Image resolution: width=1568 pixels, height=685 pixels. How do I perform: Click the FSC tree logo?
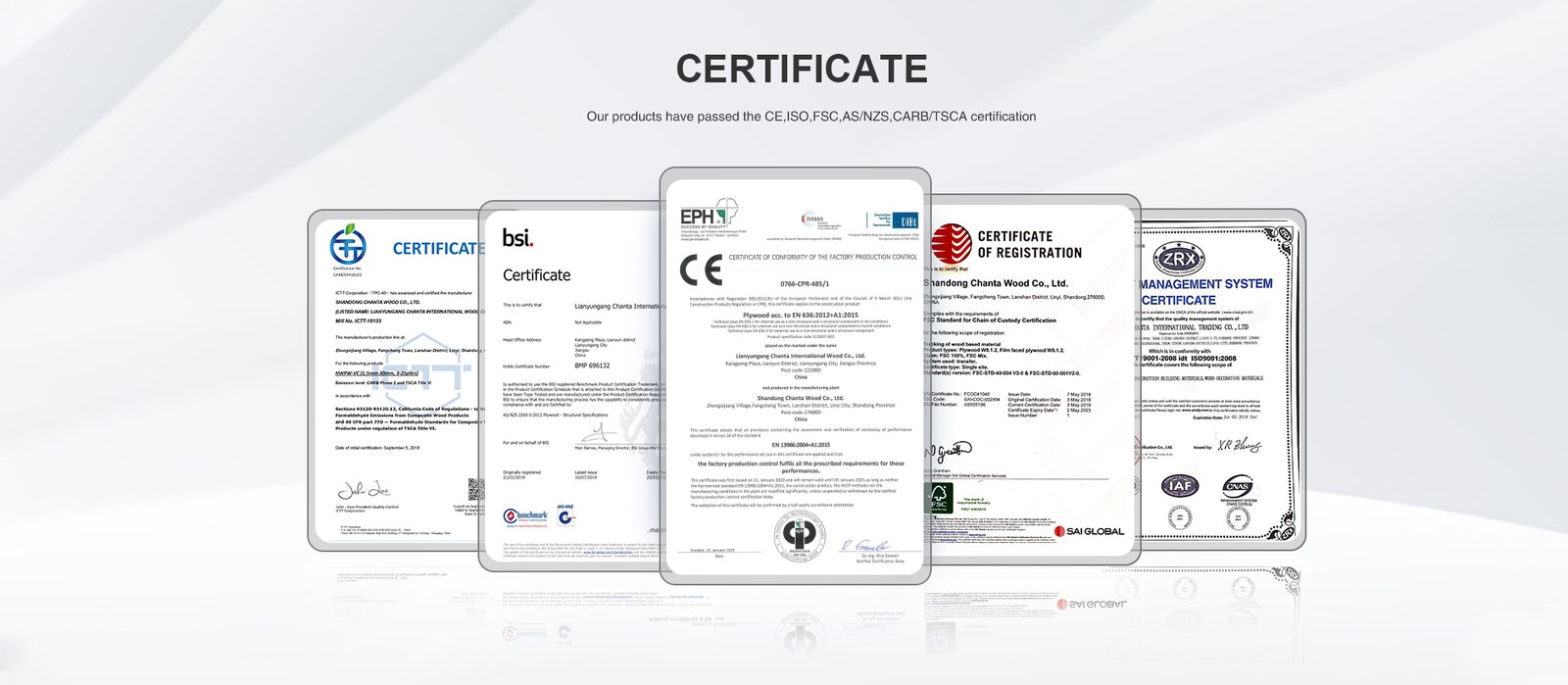(939, 499)
